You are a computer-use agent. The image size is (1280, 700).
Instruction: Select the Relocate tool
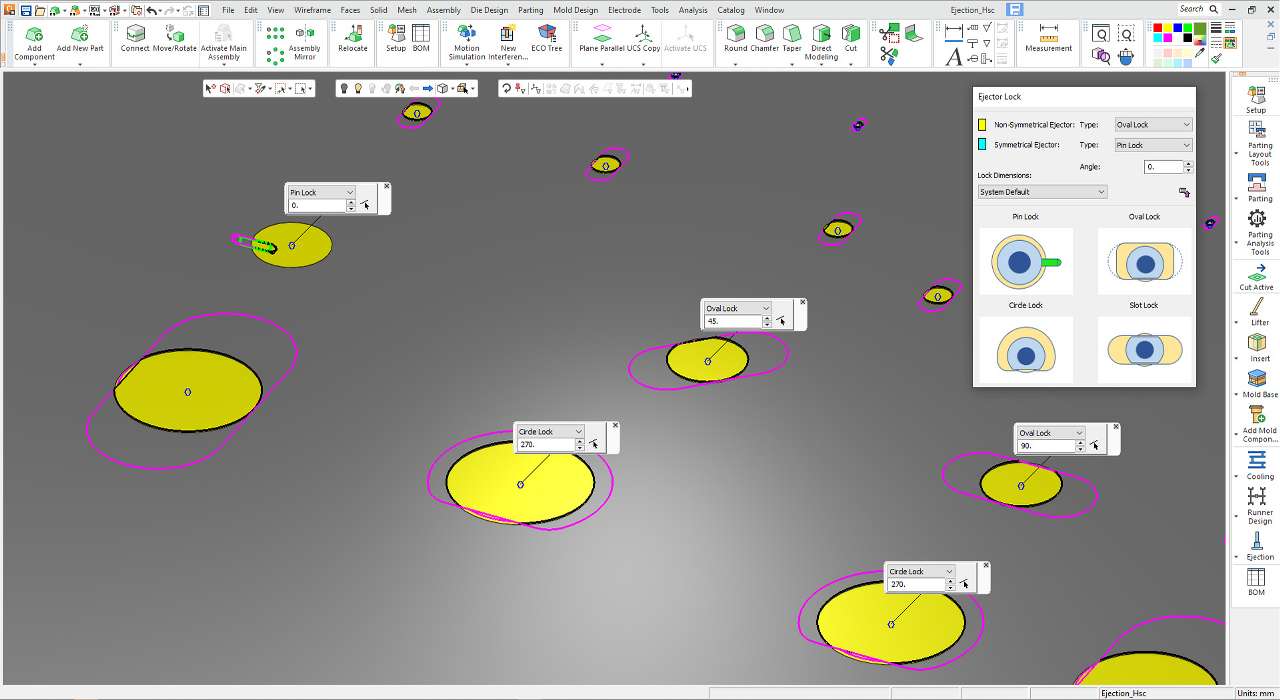[352, 35]
